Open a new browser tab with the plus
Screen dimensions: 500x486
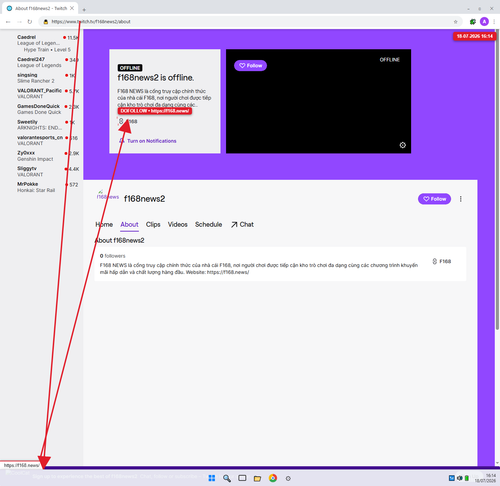tap(84, 10)
